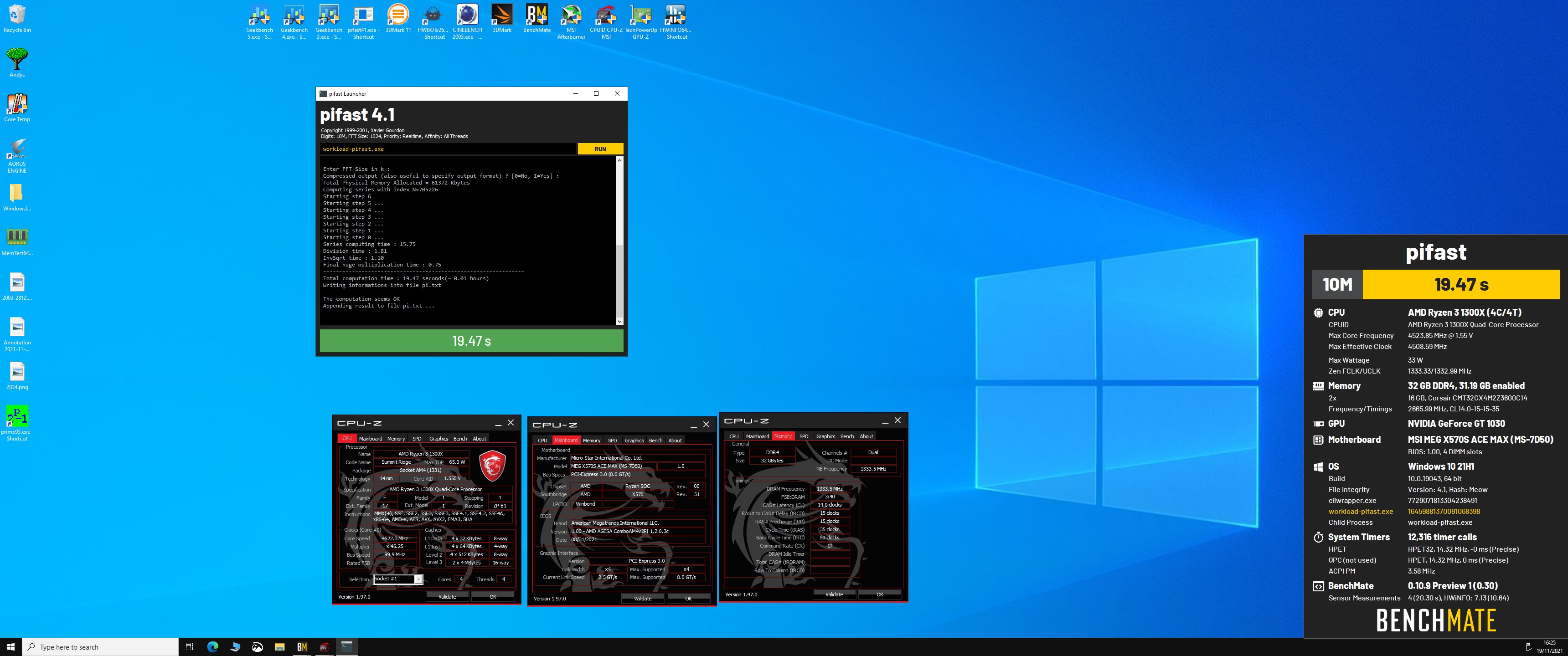Click 'AMD Ryzen 3 1300X (4C/4T)' in BenchMate
This screenshot has height=656, width=1568.
pyautogui.click(x=1465, y=312)
